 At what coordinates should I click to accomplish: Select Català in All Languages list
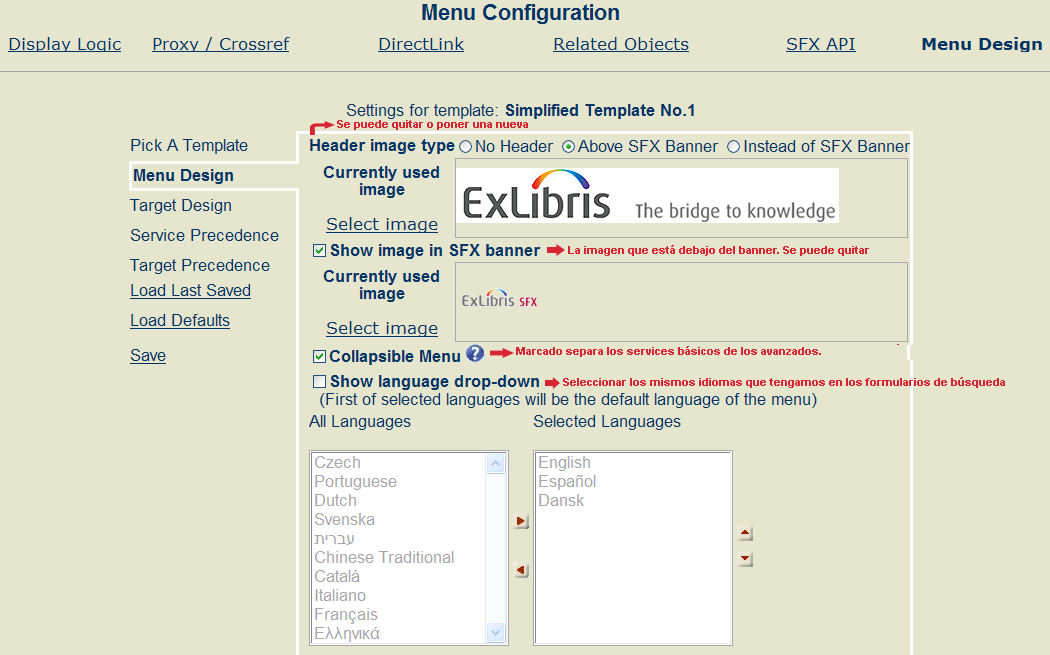coord(337,577)
